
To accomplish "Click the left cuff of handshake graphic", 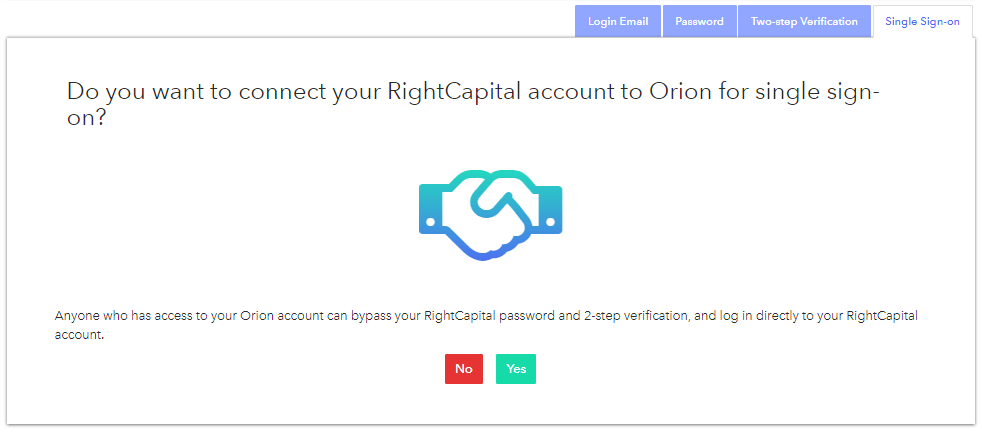I will coord(430,209).
